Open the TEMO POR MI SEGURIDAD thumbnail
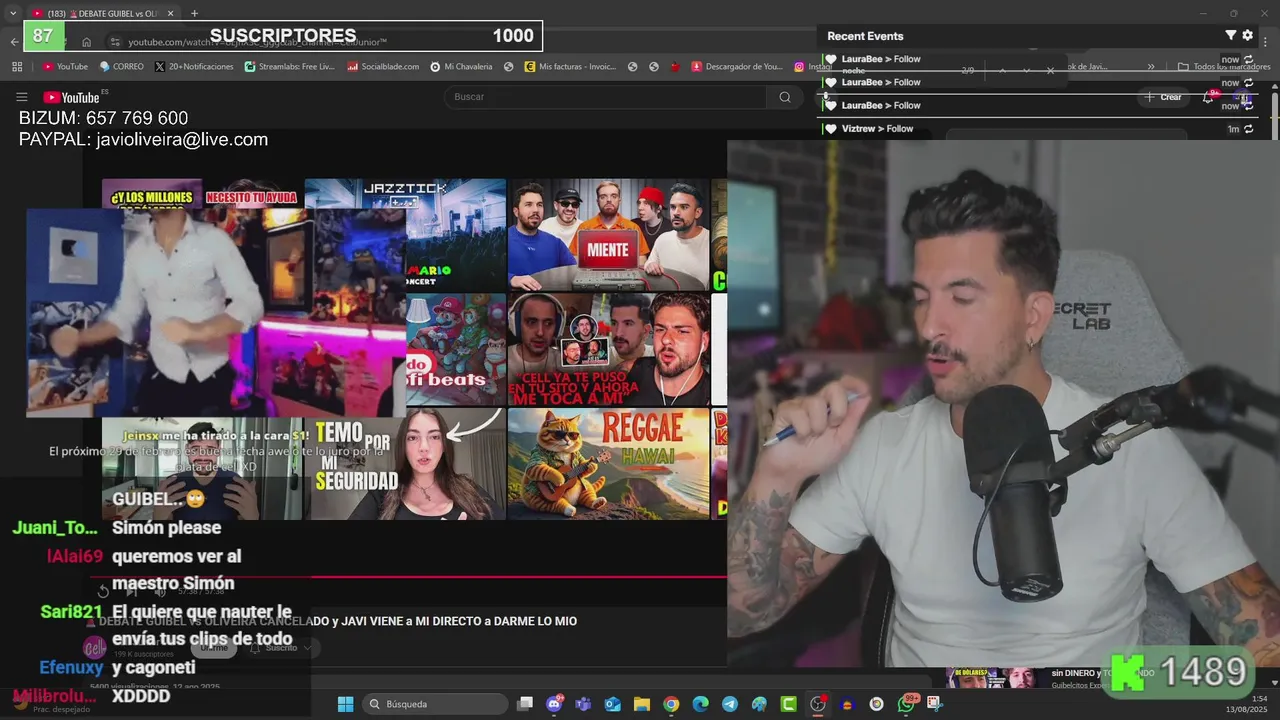The width and height of the screenshot is (1280, 720). pos(406,464)
